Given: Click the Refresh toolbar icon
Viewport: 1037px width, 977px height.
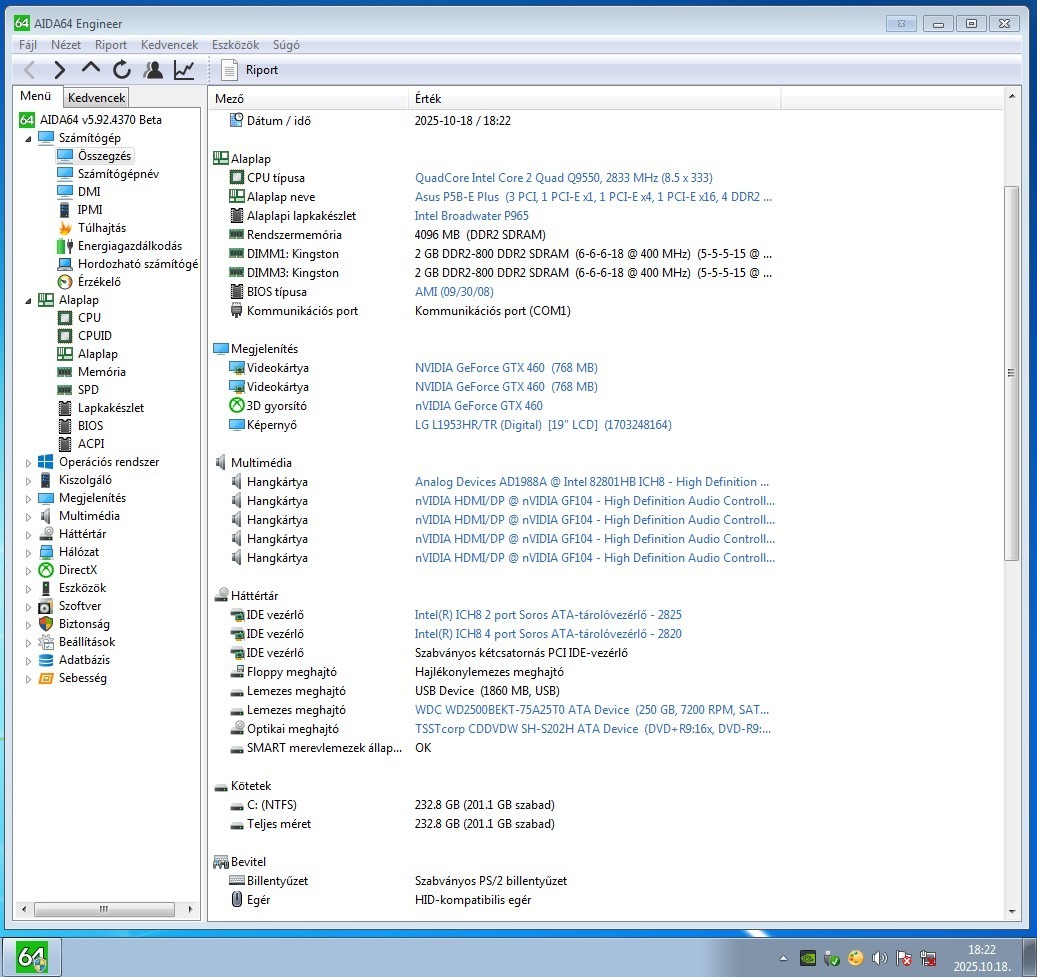Looking at the screenshot, I should (x=122, y=69).
